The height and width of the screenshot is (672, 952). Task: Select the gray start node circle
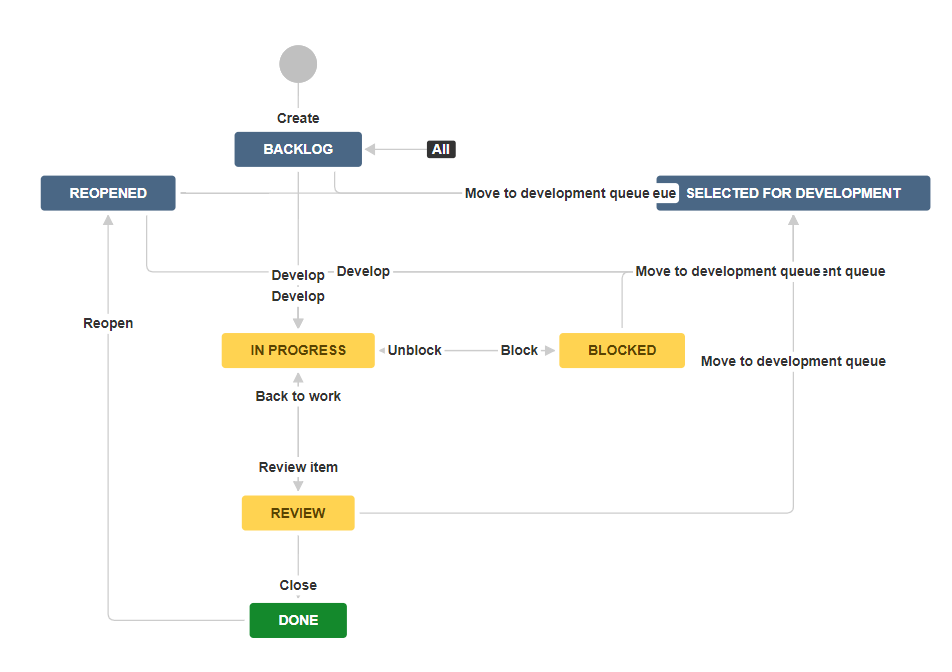[x=298, y=63]
